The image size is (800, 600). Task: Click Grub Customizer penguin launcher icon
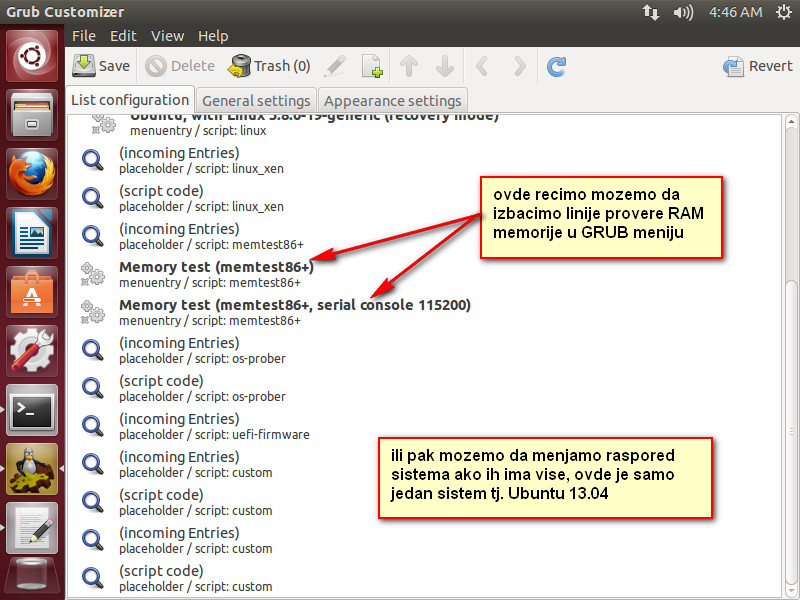[x=32, y=469]
